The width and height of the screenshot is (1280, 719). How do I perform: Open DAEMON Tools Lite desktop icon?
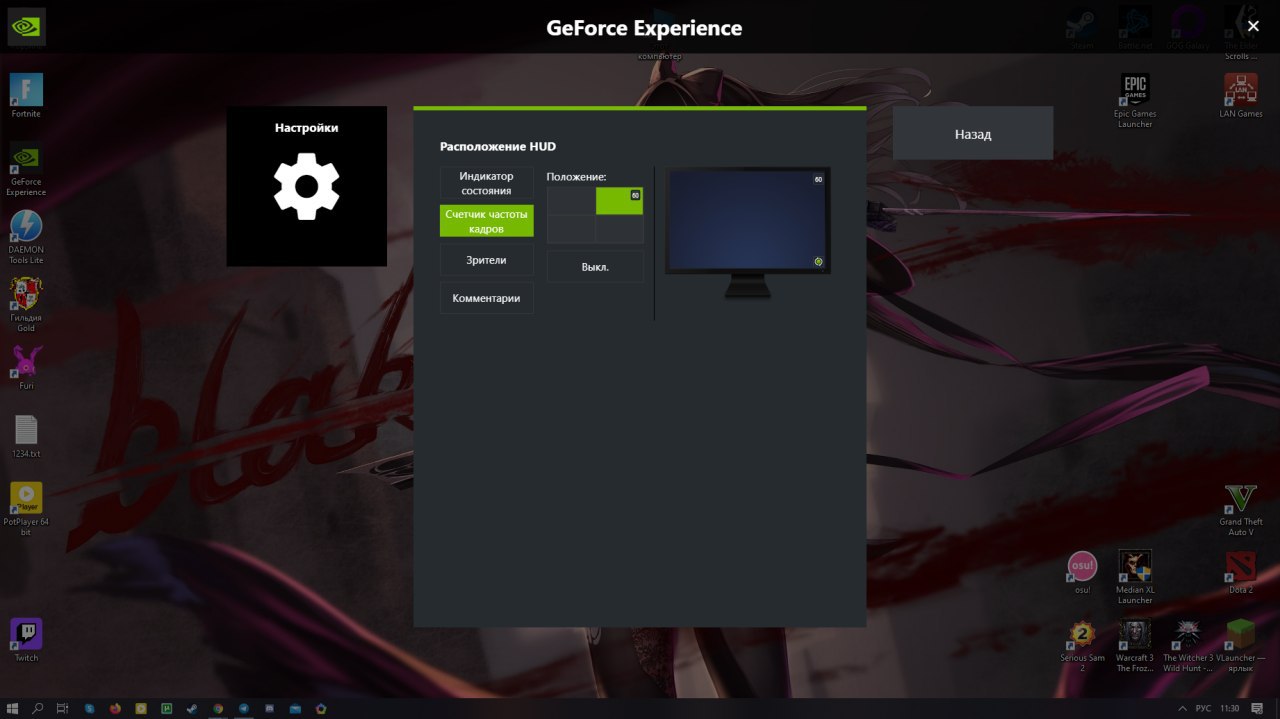(26, 237)
